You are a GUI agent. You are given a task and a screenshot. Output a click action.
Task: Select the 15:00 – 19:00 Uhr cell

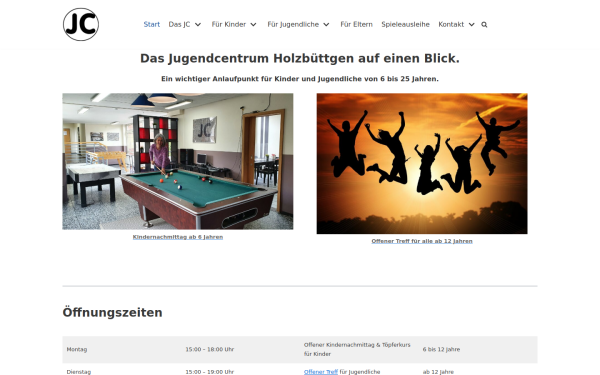click(241, 370)
